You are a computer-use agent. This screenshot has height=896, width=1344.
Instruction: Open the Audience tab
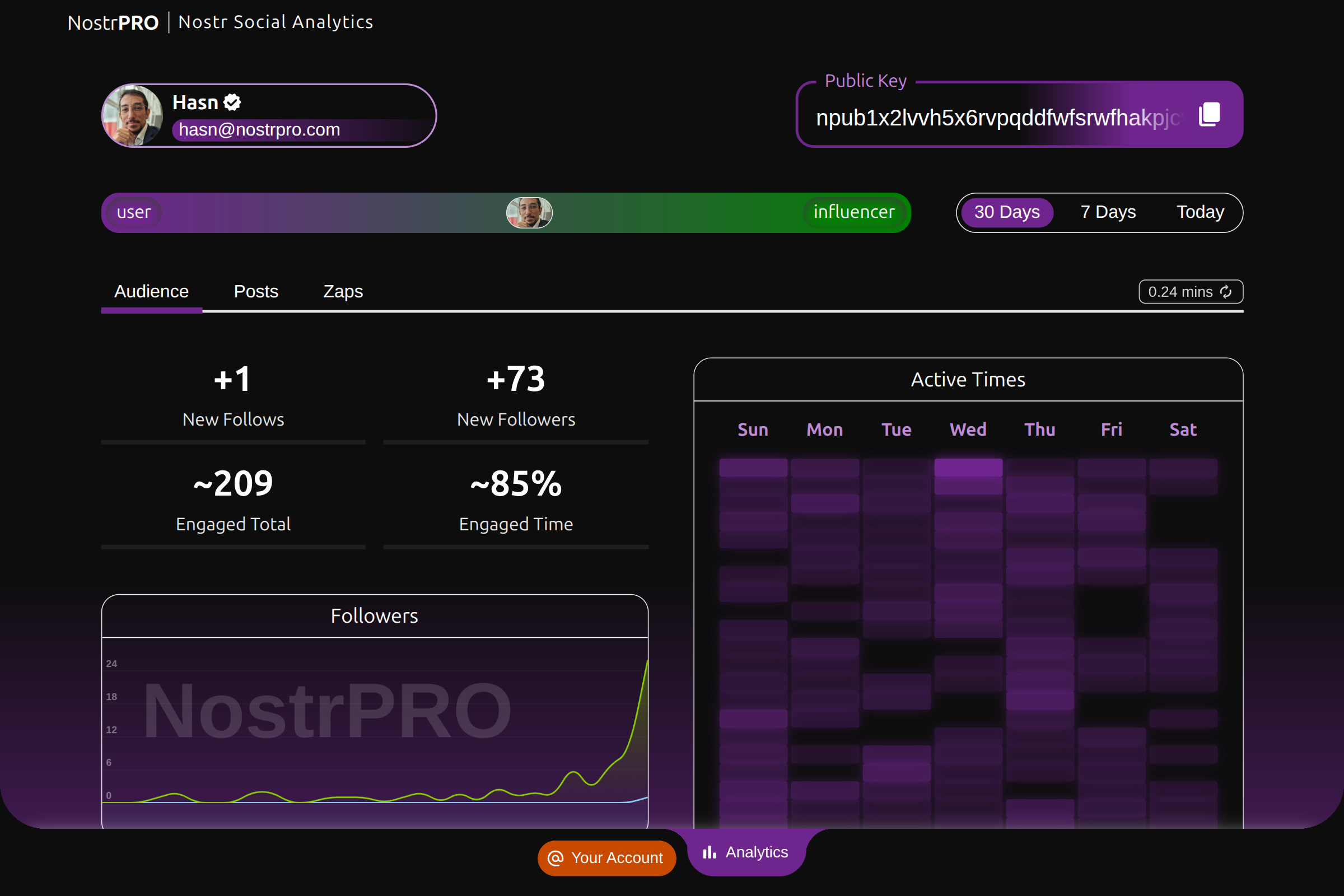click(151, 292)
